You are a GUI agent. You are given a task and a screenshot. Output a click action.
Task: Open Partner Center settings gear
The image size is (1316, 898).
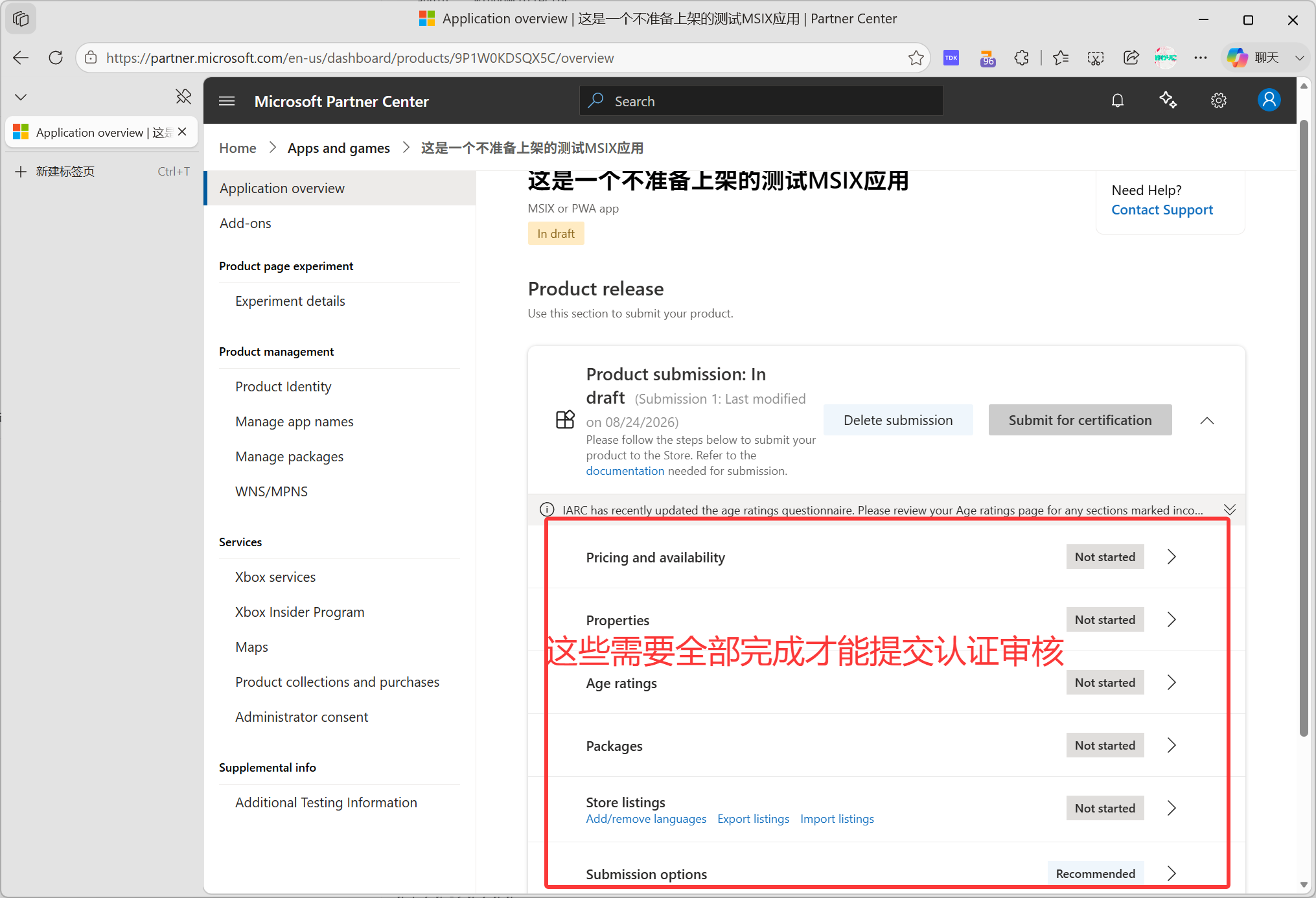tap(1219, 100)
